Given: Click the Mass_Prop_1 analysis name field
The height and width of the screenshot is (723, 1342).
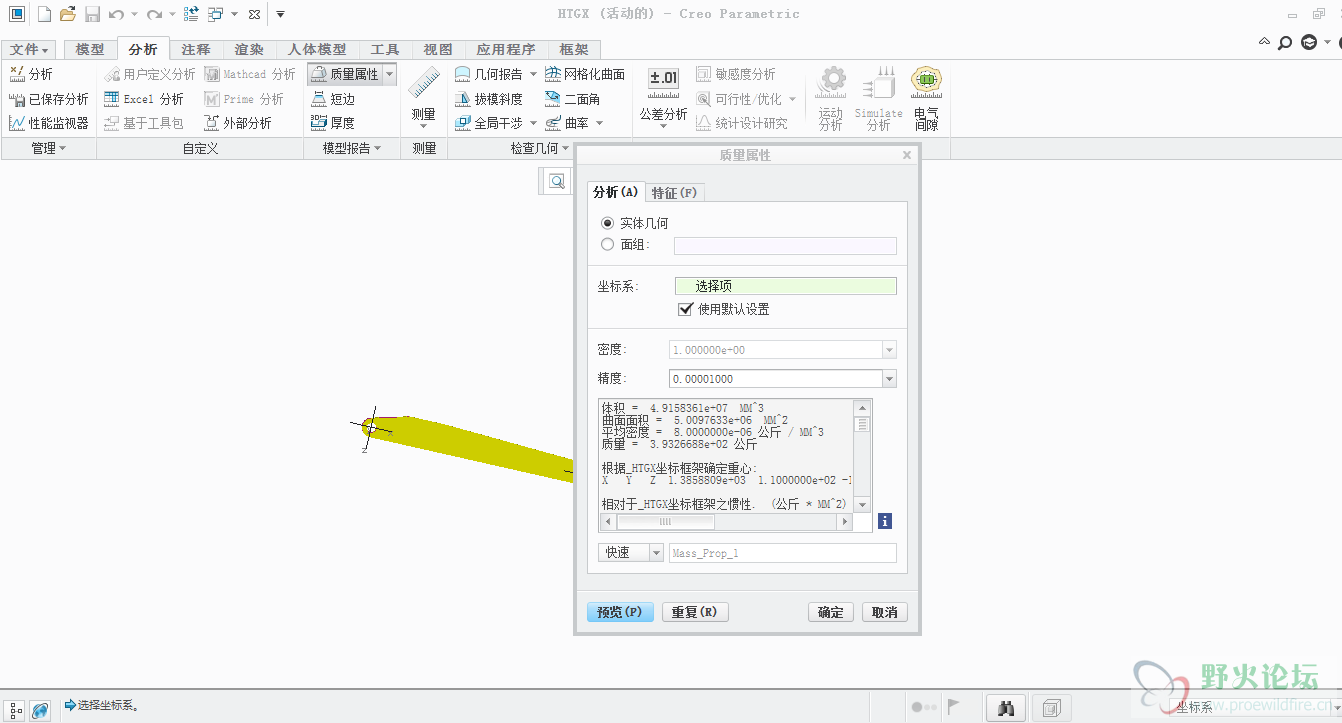Looking at the screenshot, I should pos(783,553).
